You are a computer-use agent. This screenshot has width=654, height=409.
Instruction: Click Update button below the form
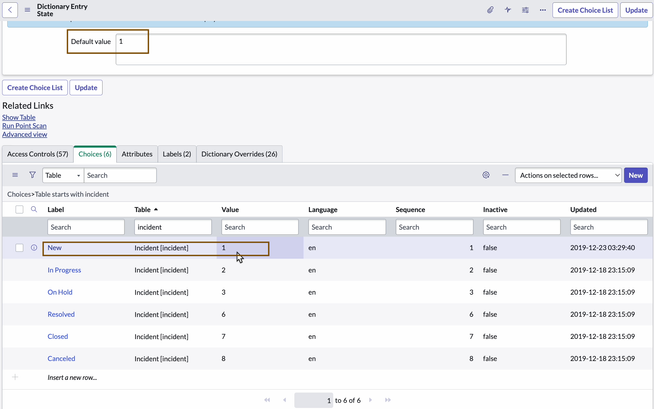click(86, 88)
